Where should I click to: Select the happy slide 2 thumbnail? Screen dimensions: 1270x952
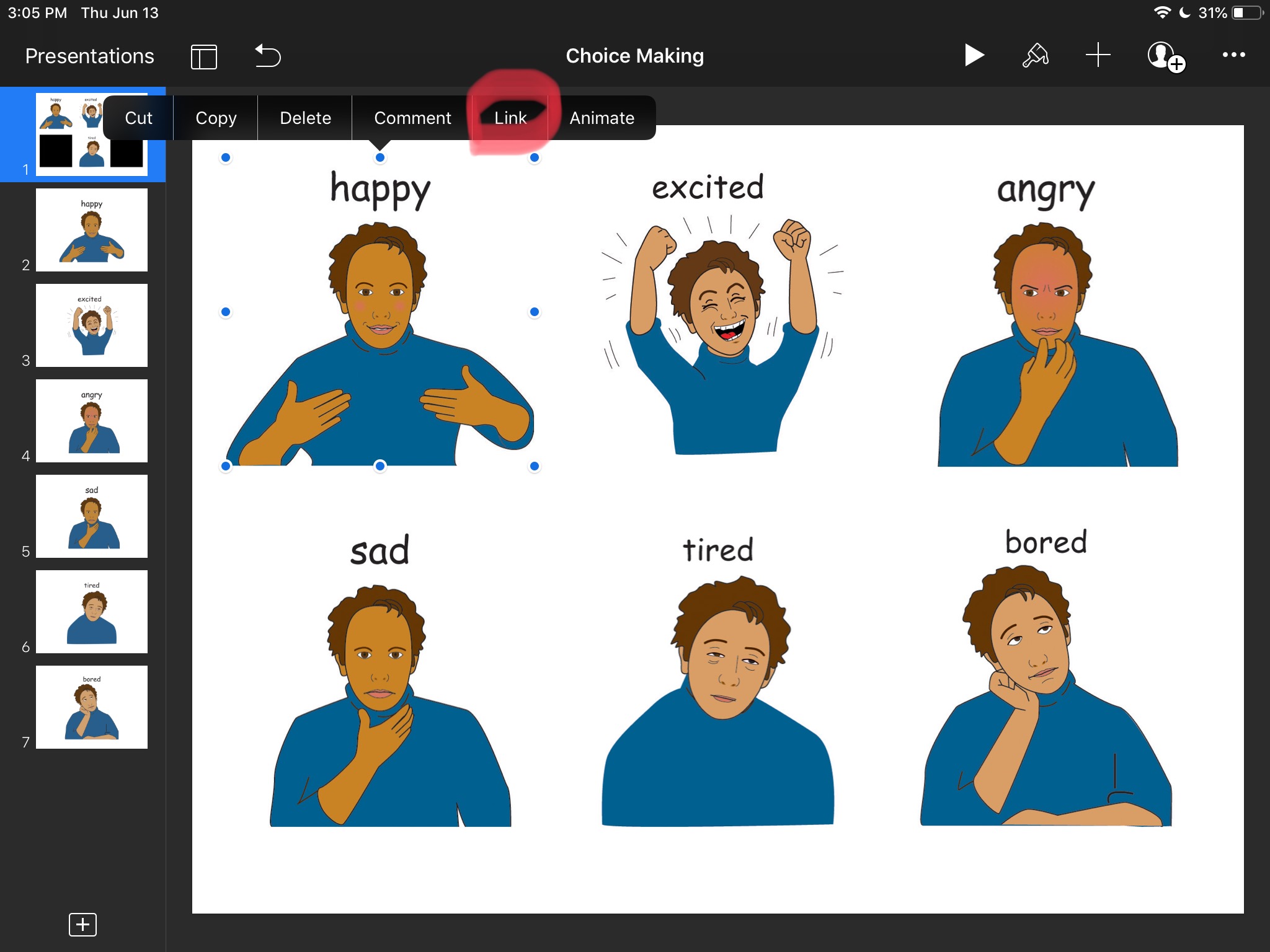pos(92,230)
